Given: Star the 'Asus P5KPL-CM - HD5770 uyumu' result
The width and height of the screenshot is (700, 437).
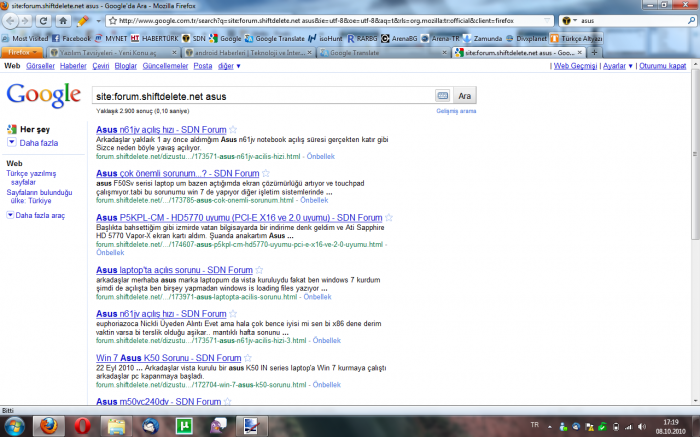Looking at the screenshot, I should (x=389, y=217).
